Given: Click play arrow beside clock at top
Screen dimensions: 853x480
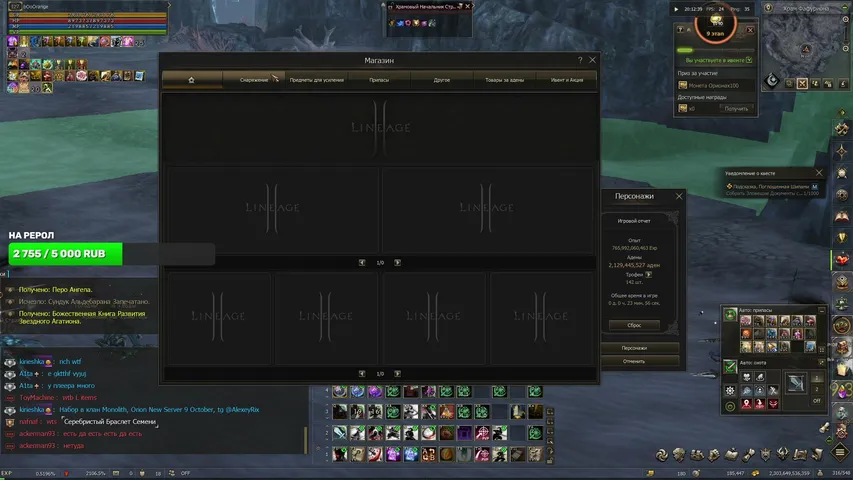Looking at the screenshot, I should pyautogui.click(x=676, y=9).
